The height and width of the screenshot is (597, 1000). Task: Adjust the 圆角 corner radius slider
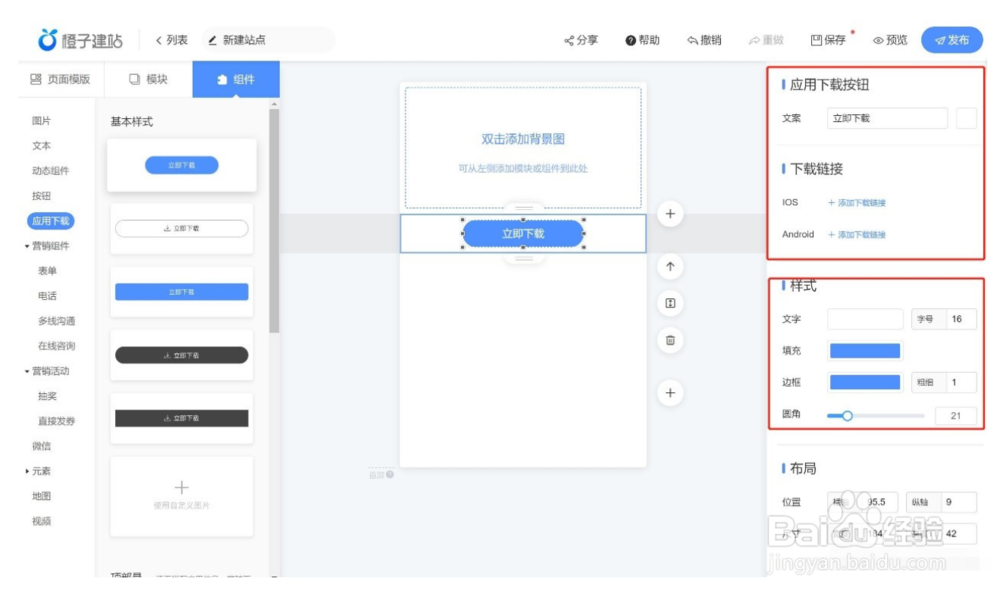point(850,413)
